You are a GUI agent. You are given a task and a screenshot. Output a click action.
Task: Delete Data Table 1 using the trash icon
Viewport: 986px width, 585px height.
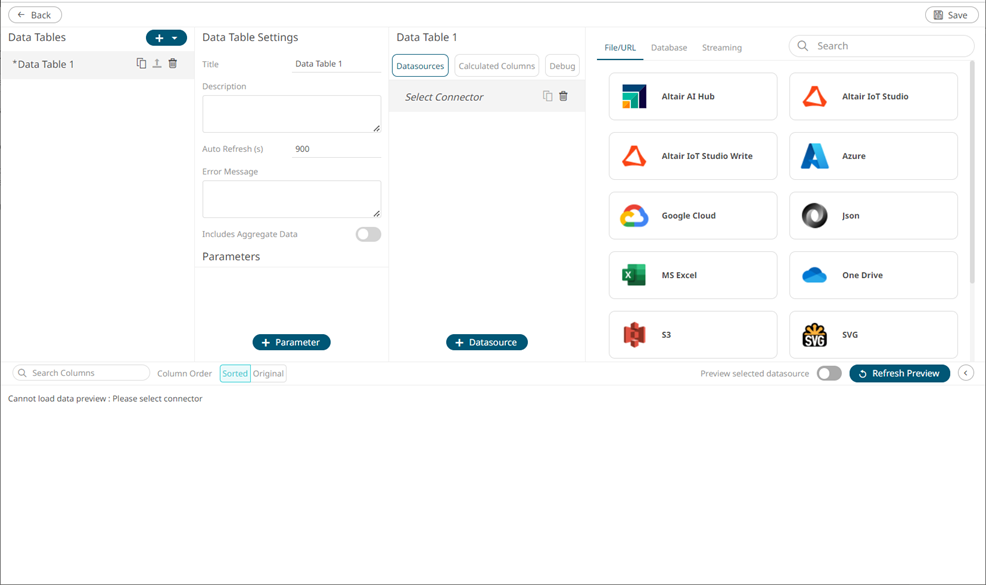173,64
